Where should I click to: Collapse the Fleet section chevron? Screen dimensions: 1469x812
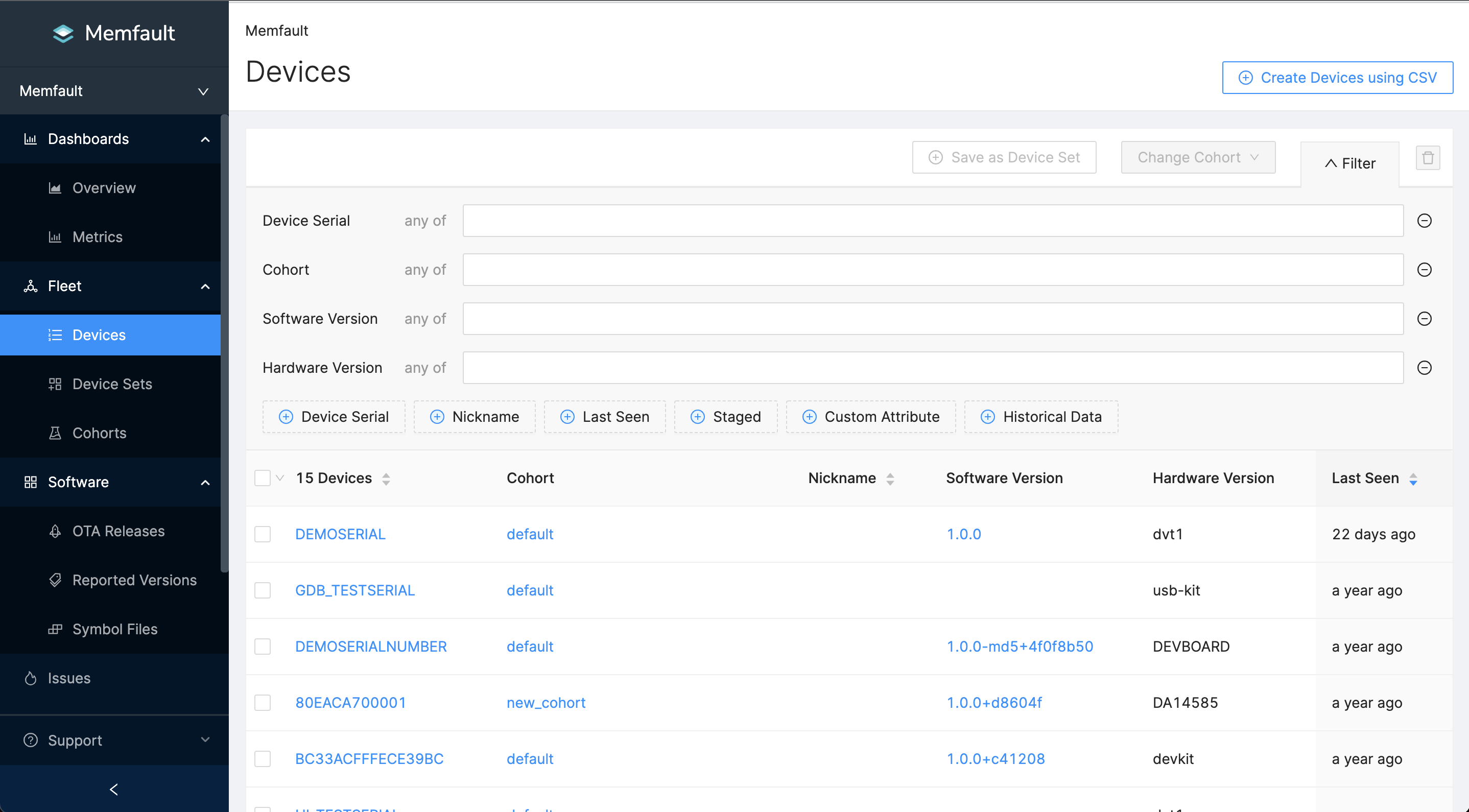205,287
